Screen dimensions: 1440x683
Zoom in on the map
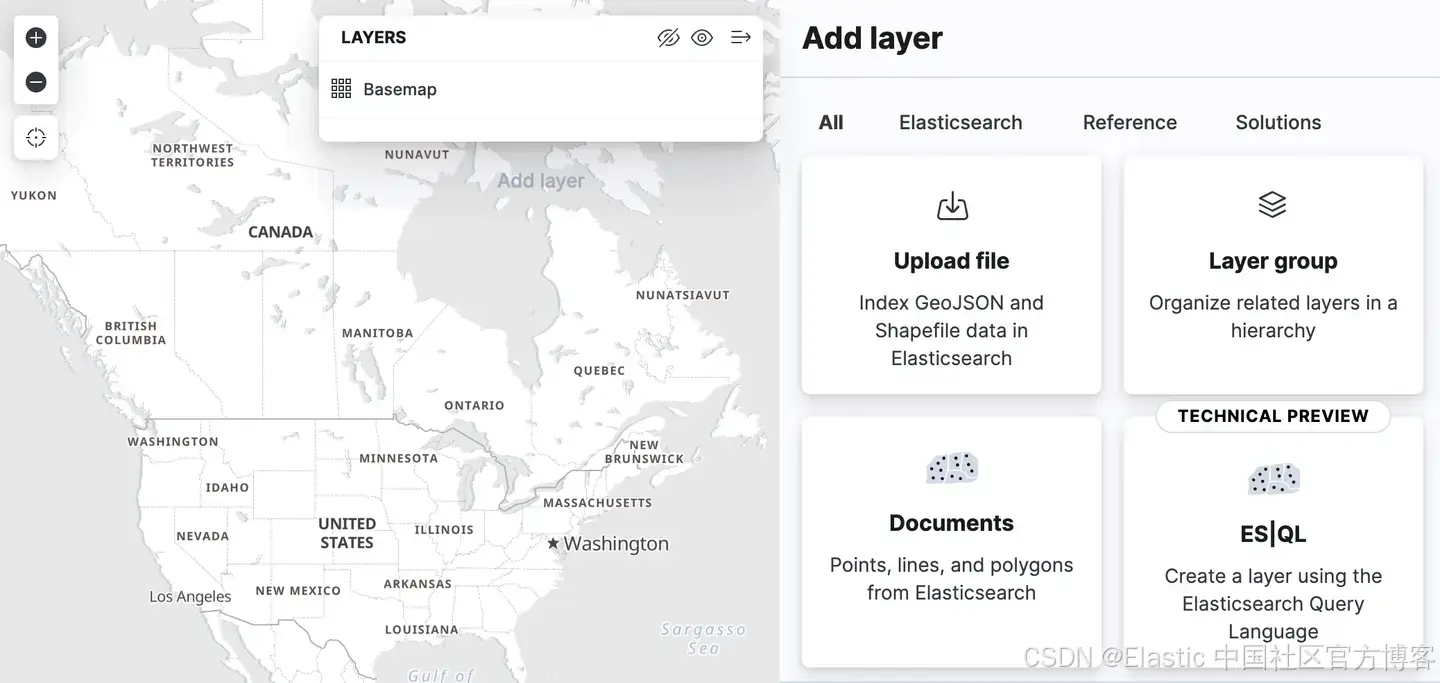tap(36, 38)
